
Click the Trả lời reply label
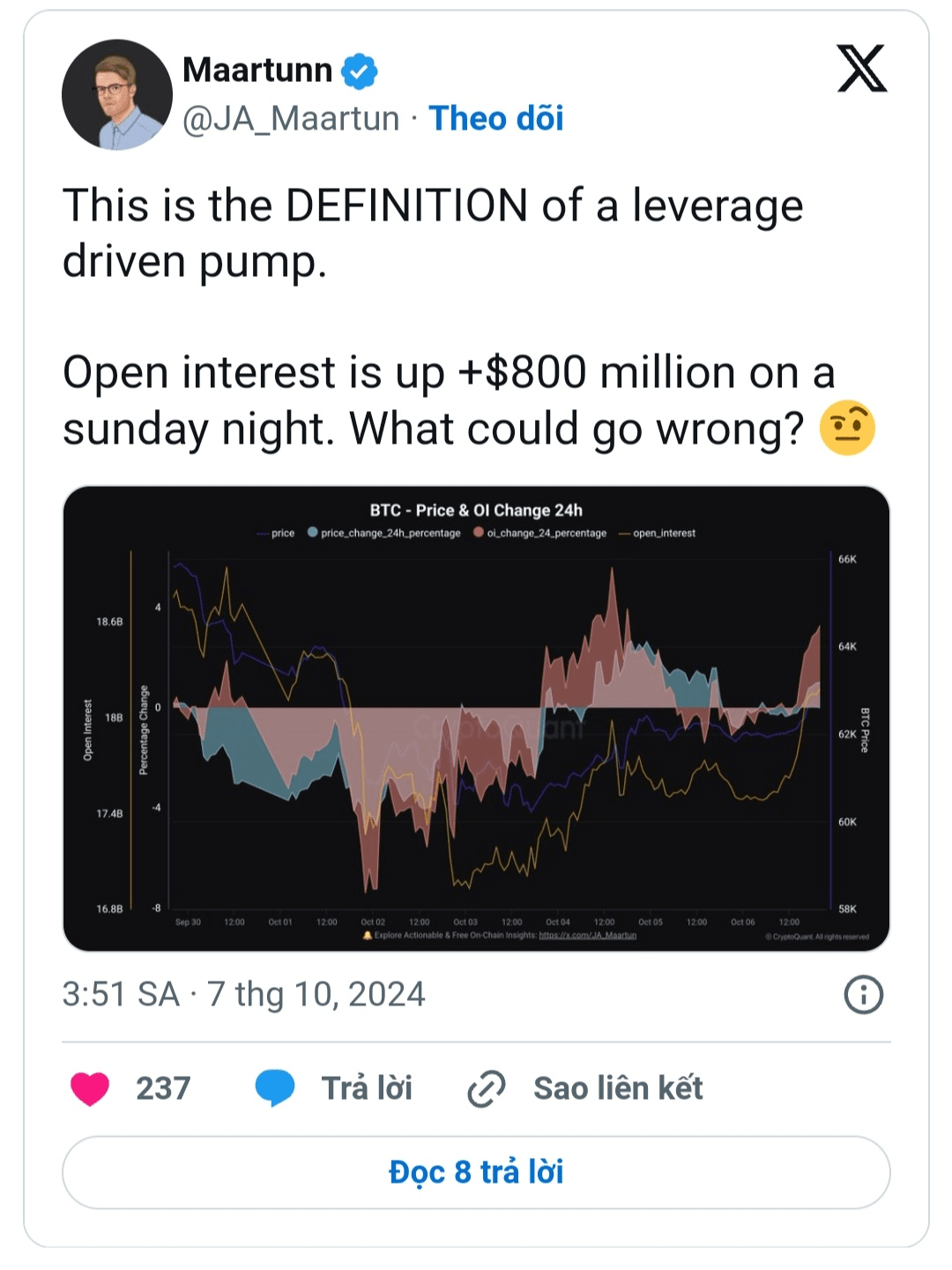(367, 1088)
